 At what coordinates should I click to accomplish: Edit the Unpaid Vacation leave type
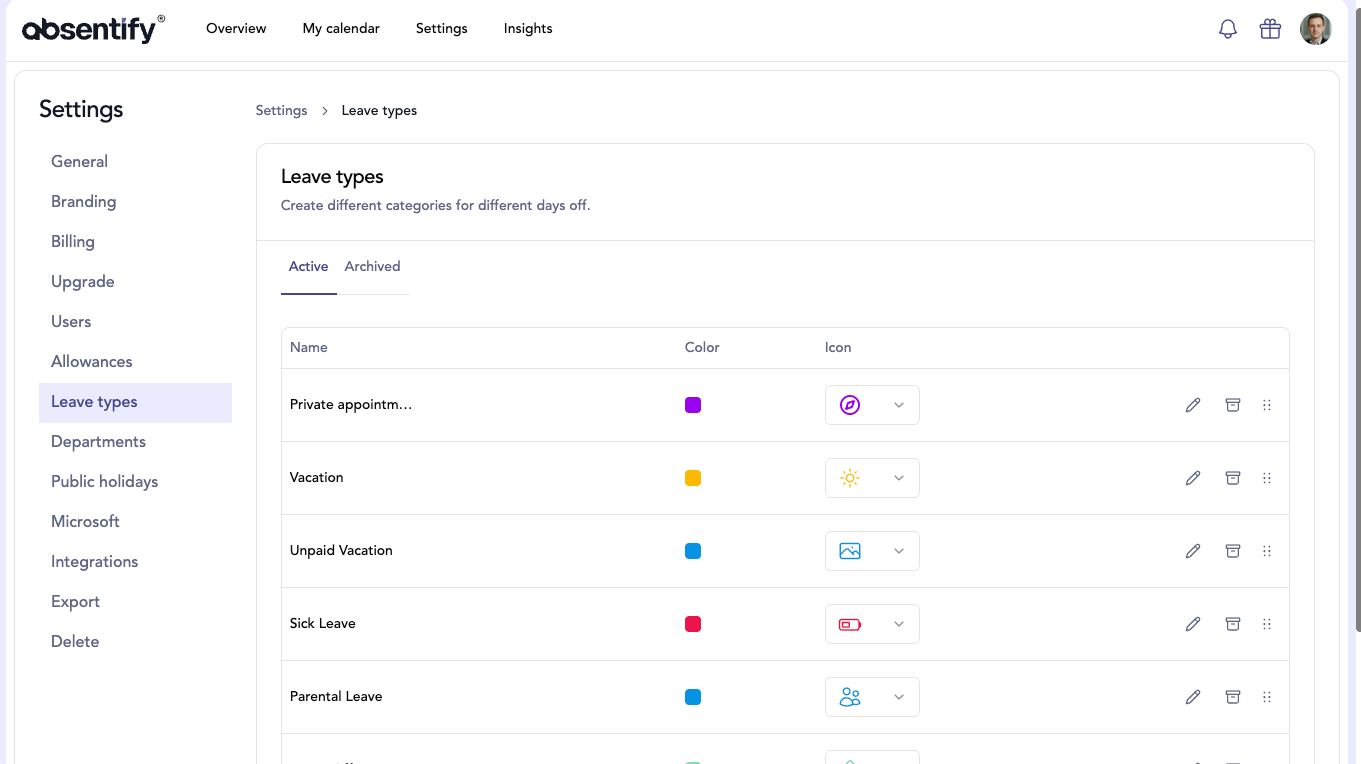coord(1193,551)
